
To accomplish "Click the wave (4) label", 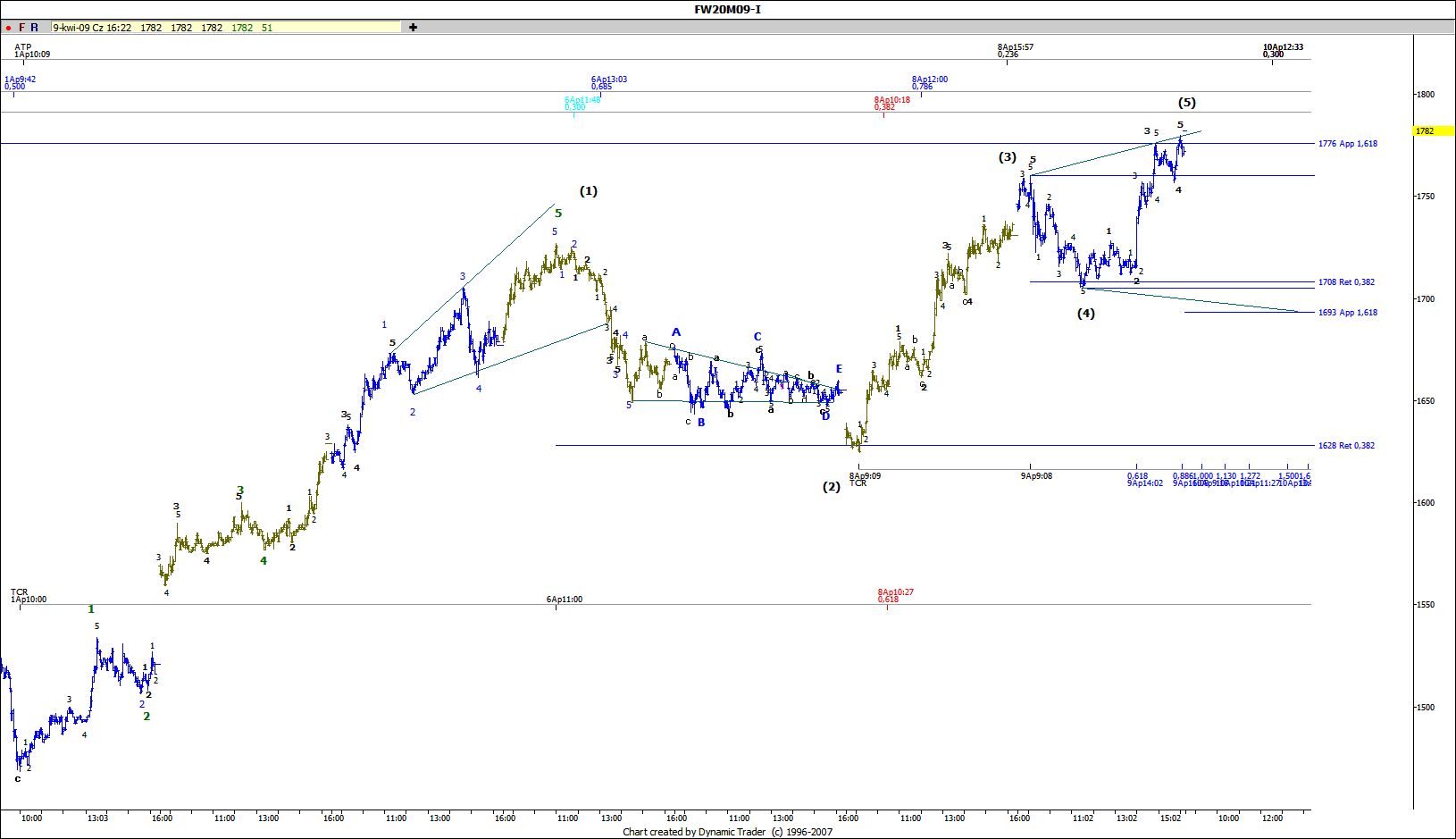I will click(x=1085, y=314).
